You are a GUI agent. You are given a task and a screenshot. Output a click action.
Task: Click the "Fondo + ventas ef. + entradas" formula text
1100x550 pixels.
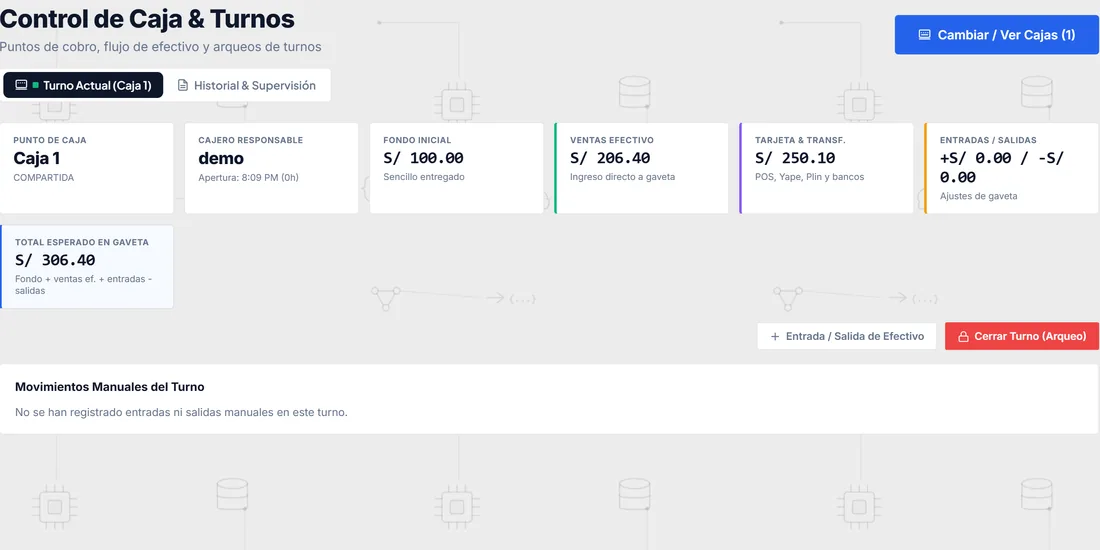[x=83, y=284]
